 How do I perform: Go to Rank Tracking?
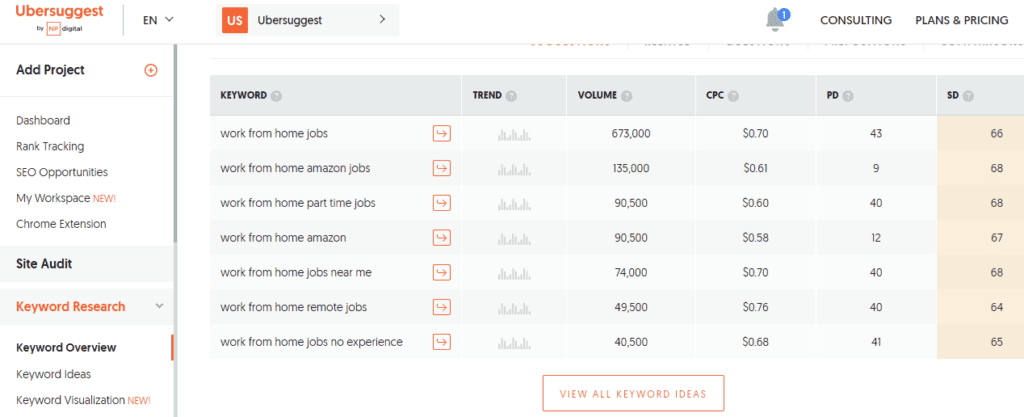pyautogui.click(x=50, y=147)
